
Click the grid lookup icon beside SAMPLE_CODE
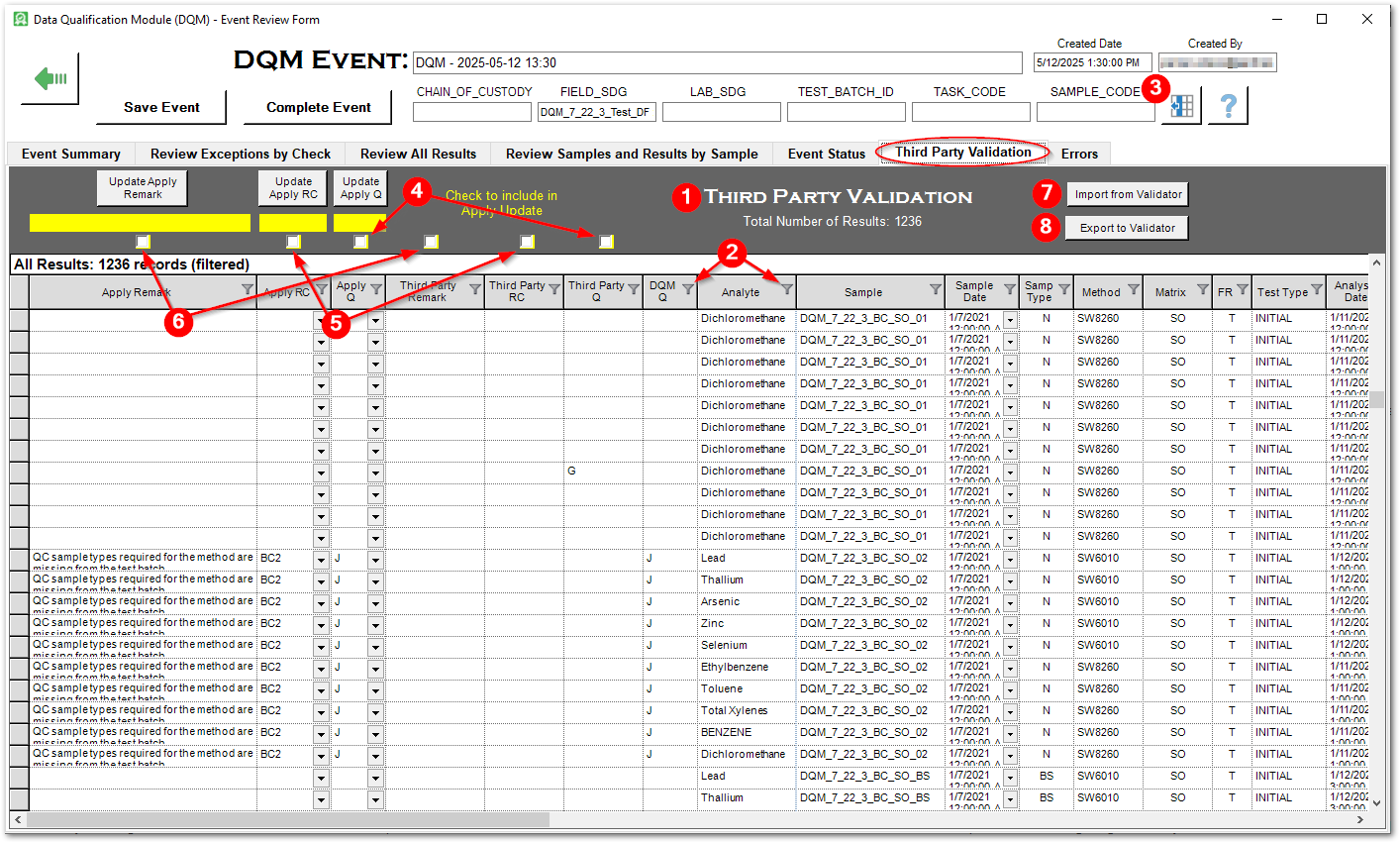[x=1180, y=107]
